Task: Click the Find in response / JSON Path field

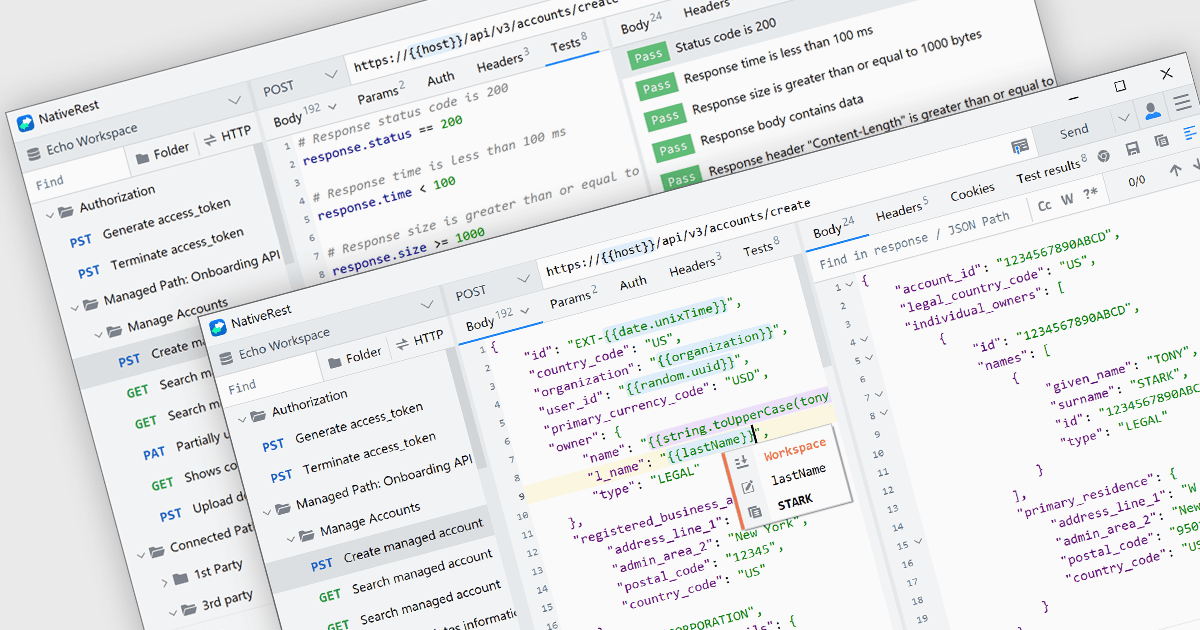Action: click(x=915, y=240)
